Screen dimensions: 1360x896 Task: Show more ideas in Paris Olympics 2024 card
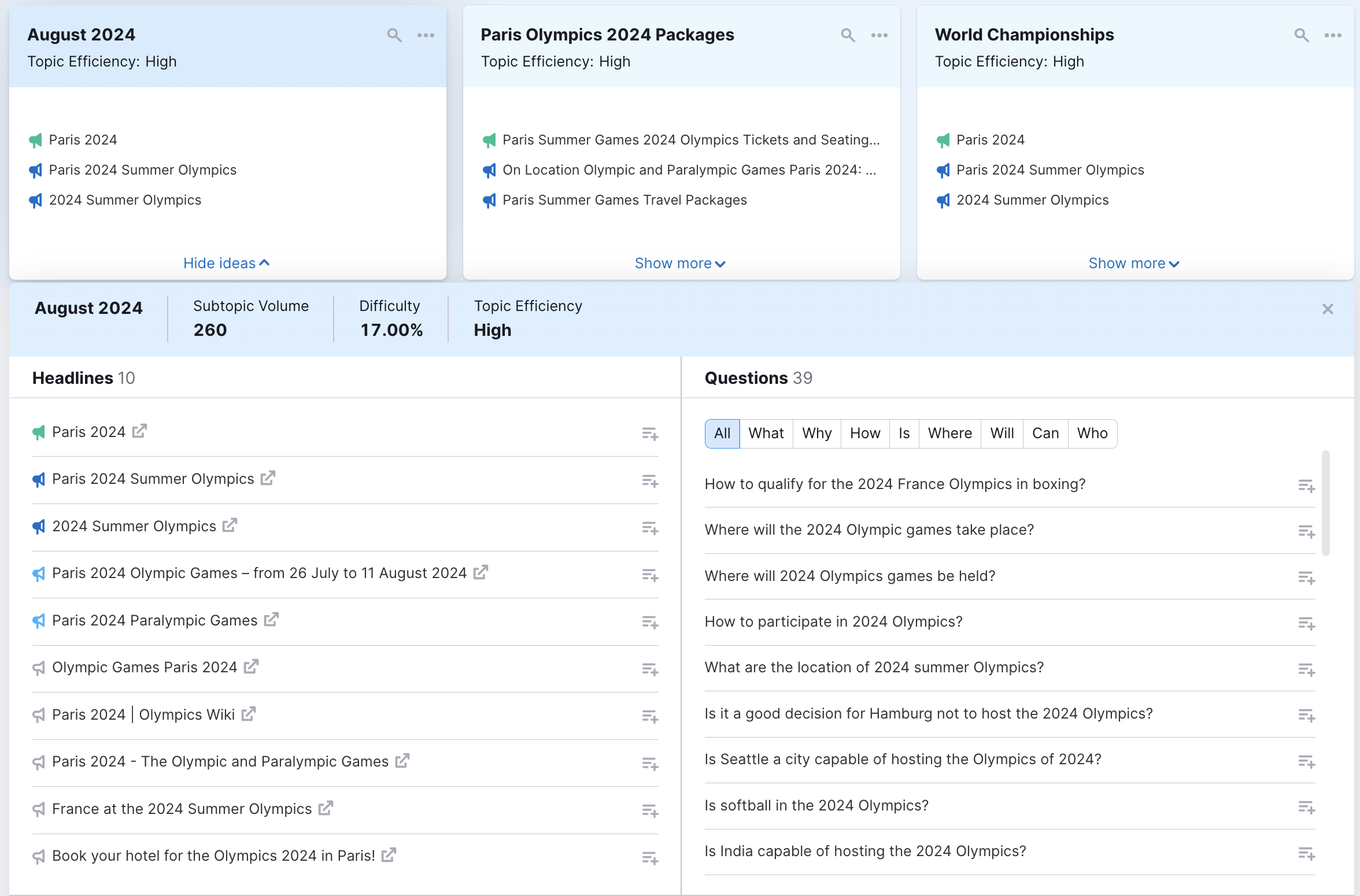point(679,263)
